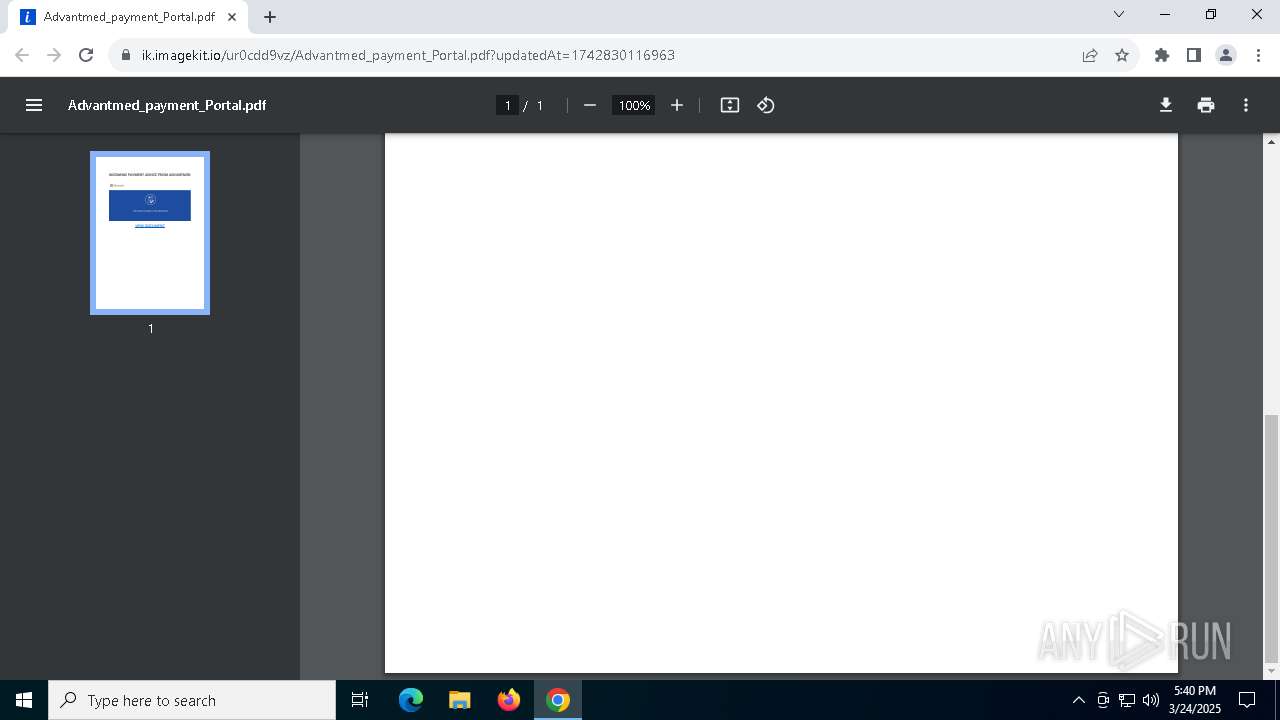Zoom out with the minus button

[590, 105]
